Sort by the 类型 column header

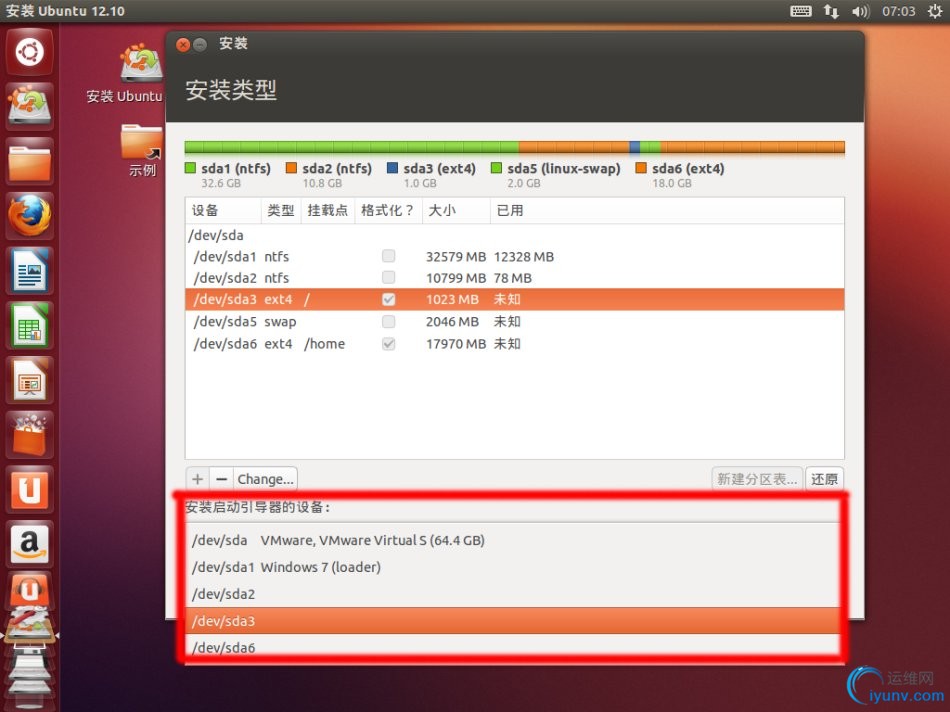[x=281, y=210]
